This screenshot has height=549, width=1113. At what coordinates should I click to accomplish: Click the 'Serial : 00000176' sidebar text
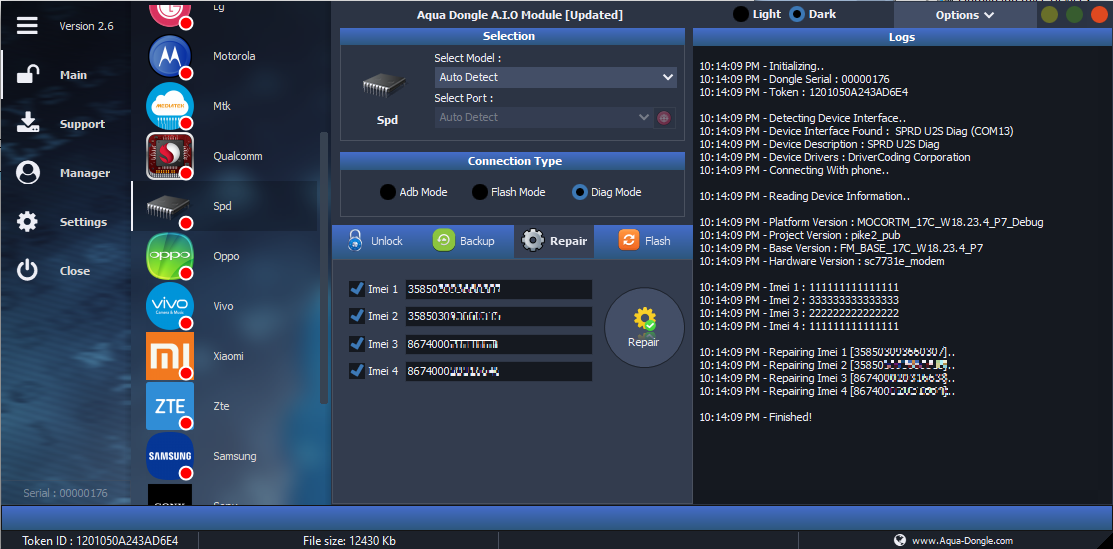coord(65,492)
